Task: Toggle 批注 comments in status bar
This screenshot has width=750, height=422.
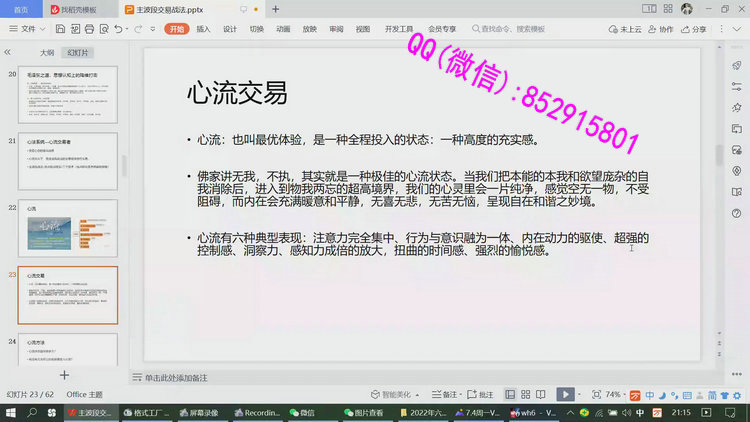Action: (x=486, y=395)
